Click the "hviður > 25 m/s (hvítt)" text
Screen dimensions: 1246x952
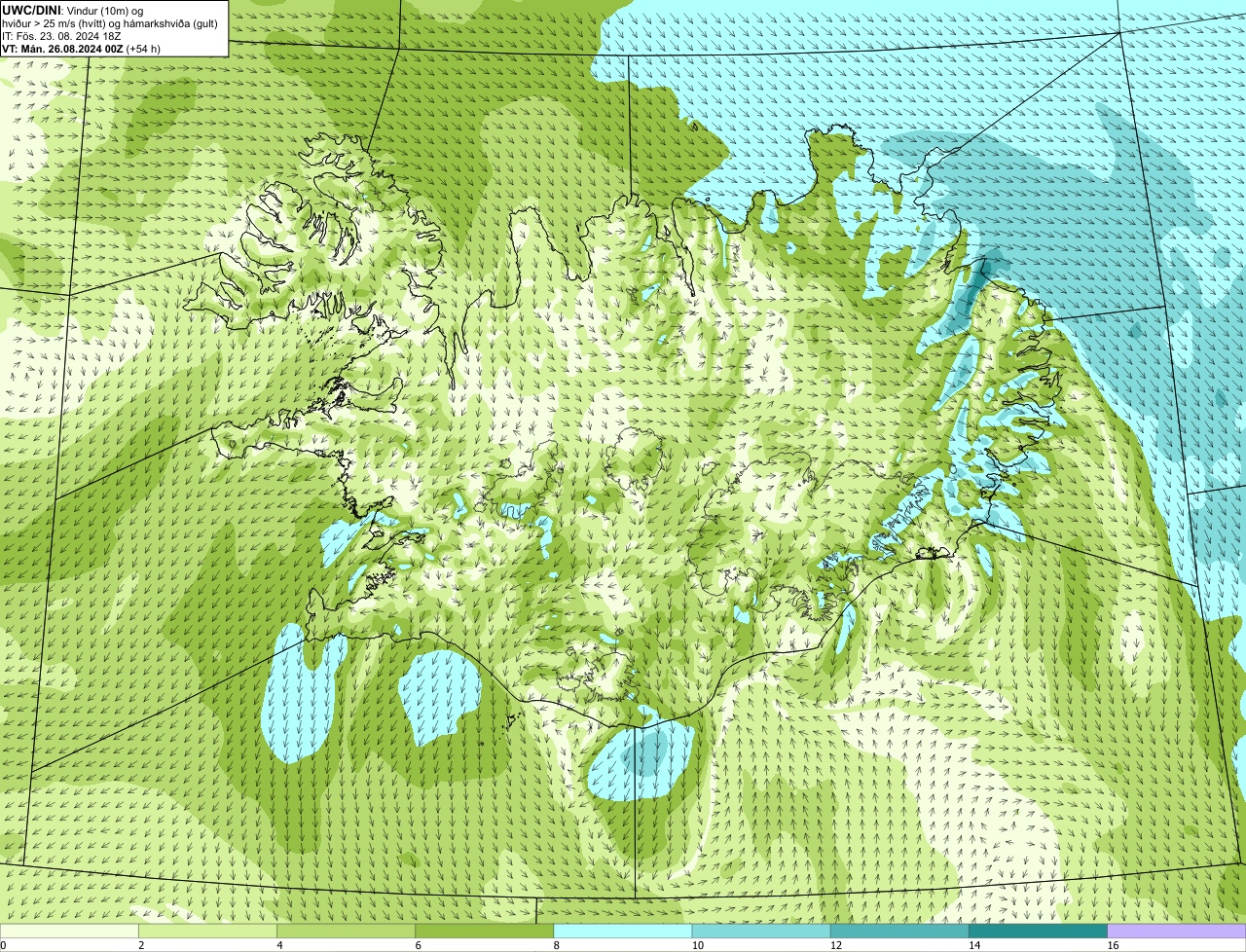click(x=55, y=24)
